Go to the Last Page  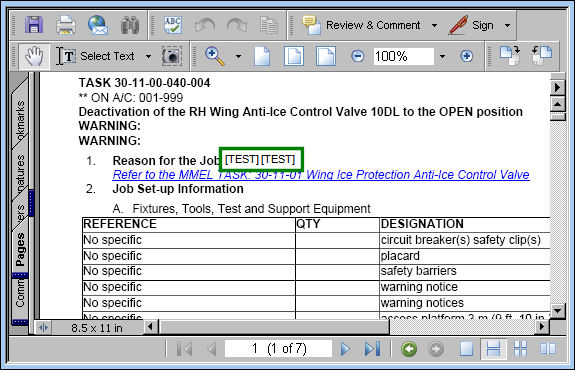click(x=372, y=349)
